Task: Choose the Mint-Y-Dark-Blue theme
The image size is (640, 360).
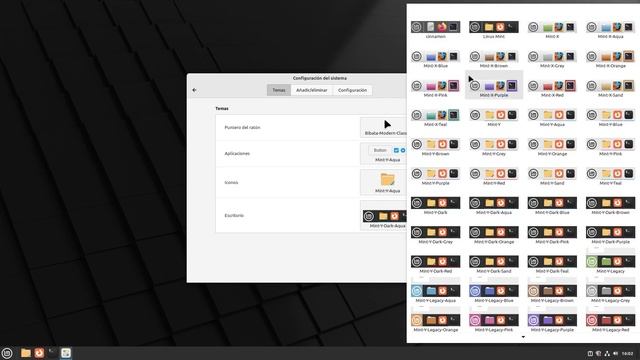Action: pyautogui.click(x=552, y=206)
